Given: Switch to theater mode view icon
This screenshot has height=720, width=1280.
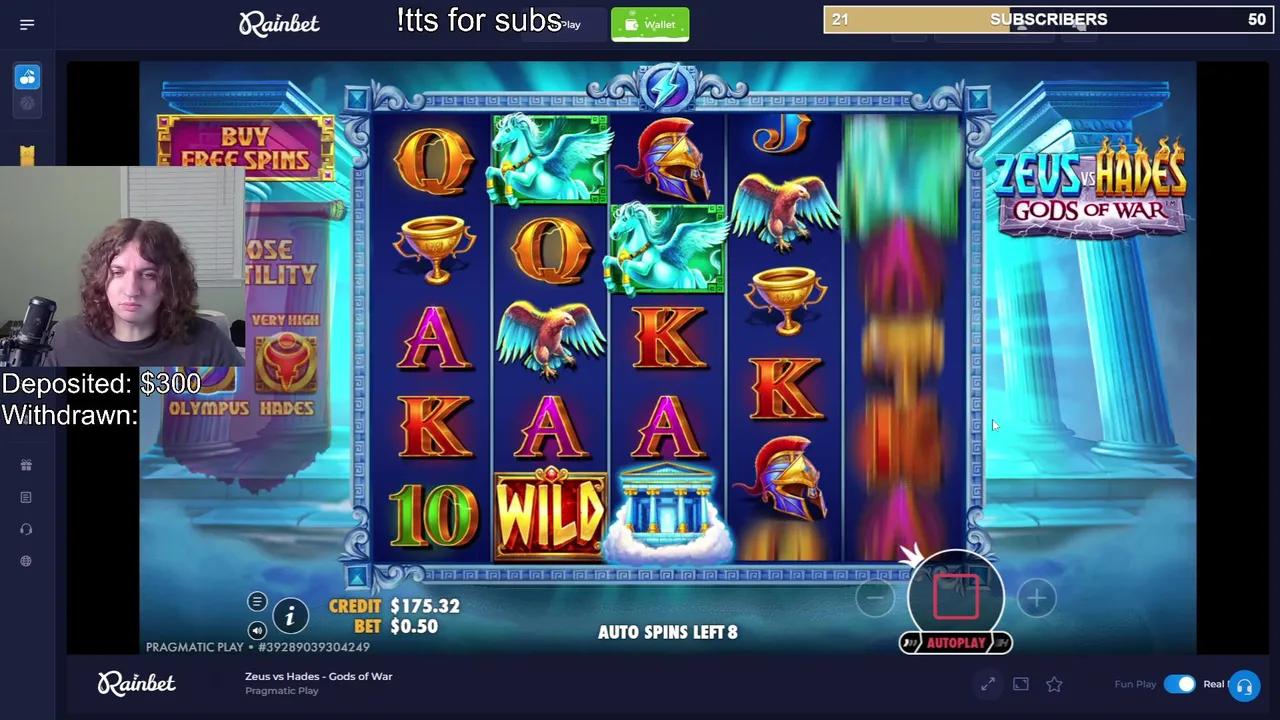Looking at the screenshot, I should point(1021,684).
